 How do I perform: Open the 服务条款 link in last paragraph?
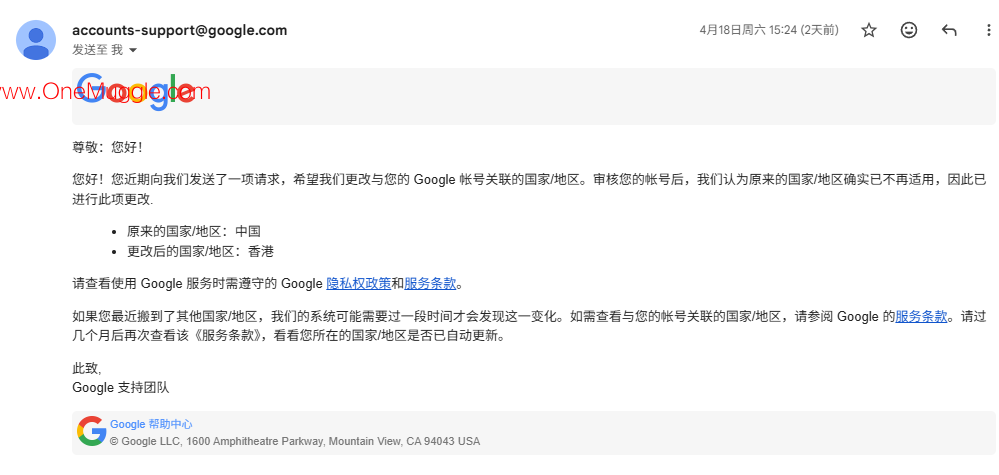(x=921, y=316)
